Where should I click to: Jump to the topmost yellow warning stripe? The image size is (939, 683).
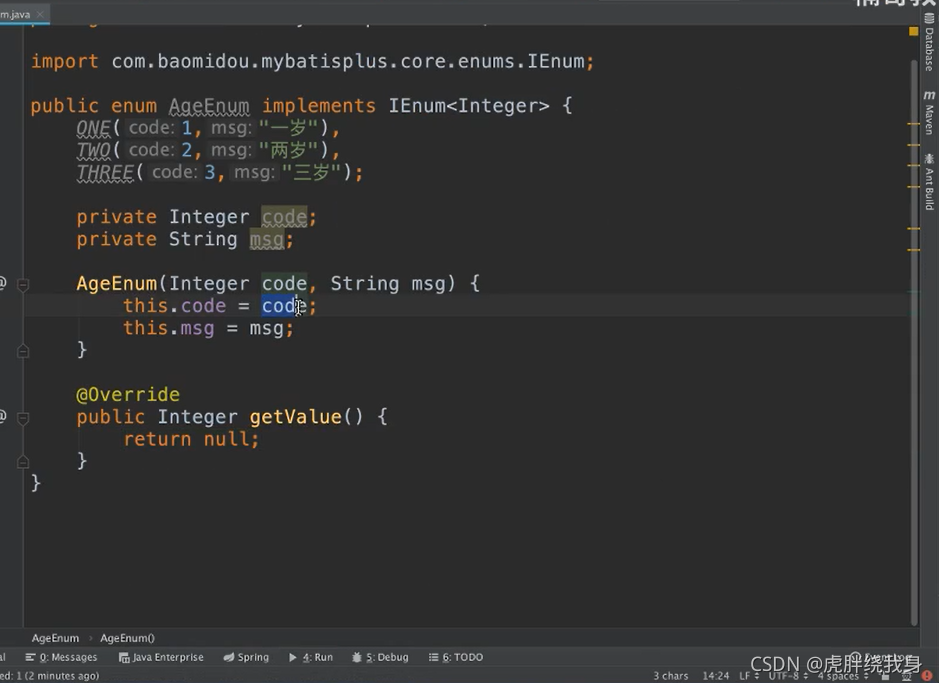pos(913,124)
